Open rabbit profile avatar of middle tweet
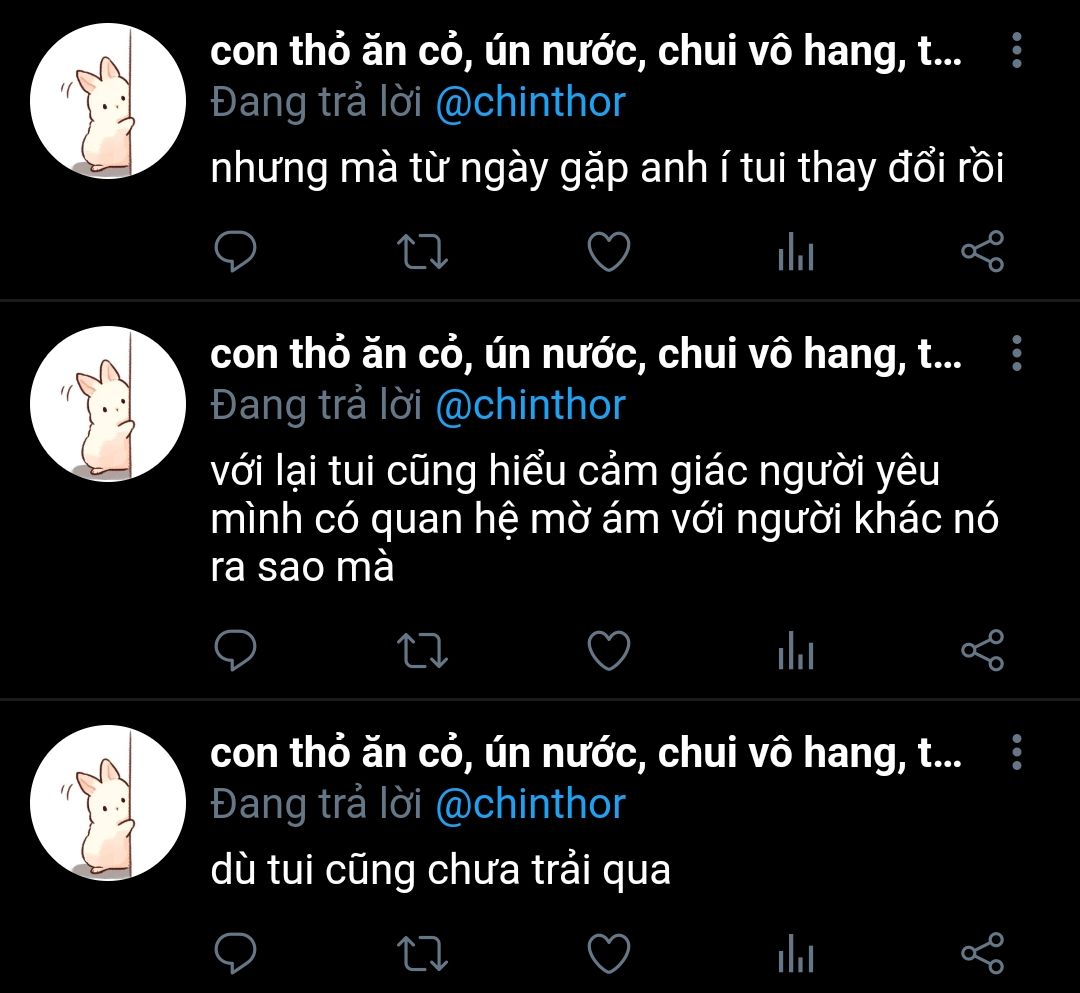 pyautogui.click(x=108, y=404)
